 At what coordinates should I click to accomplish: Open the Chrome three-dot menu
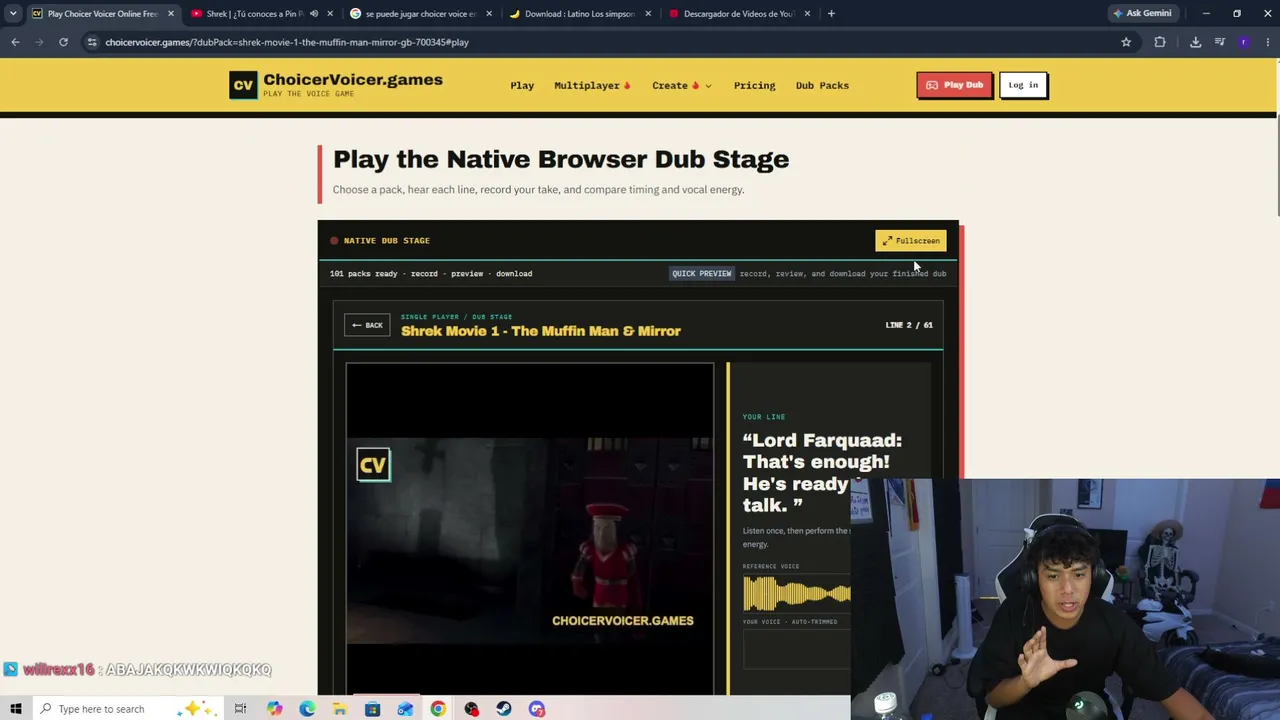pos(1268,42)
